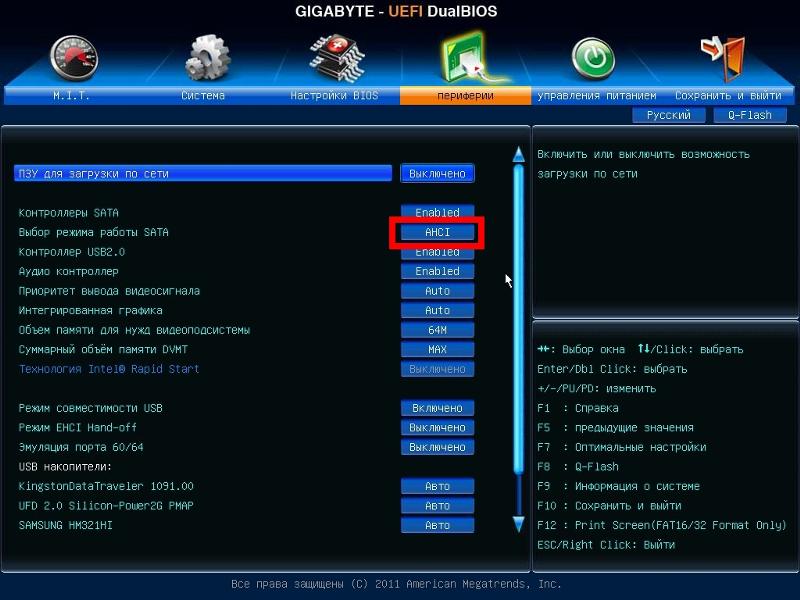800x600 pixels.
Task: Click the American Megatrends copyright line
Action: pos(396,584)
